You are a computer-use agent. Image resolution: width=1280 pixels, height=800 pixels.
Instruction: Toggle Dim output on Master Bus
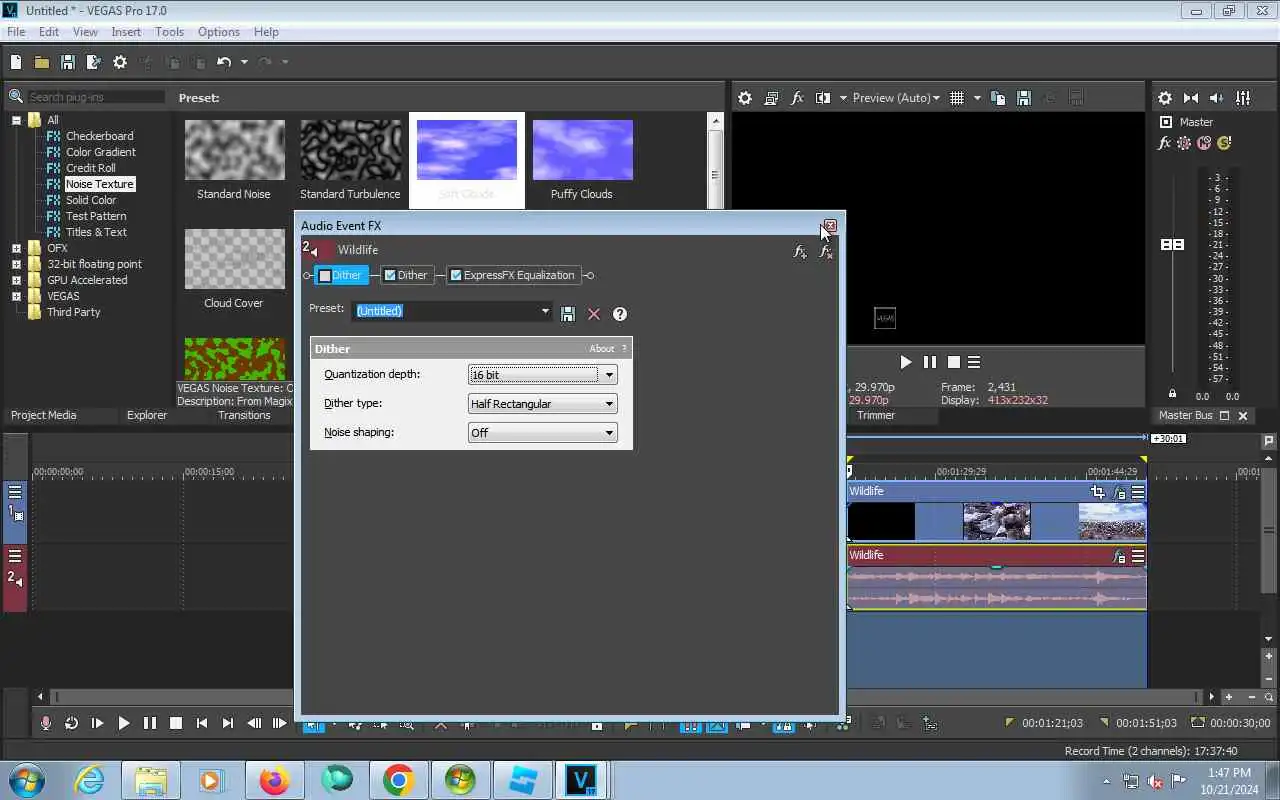click(1217, 98)
